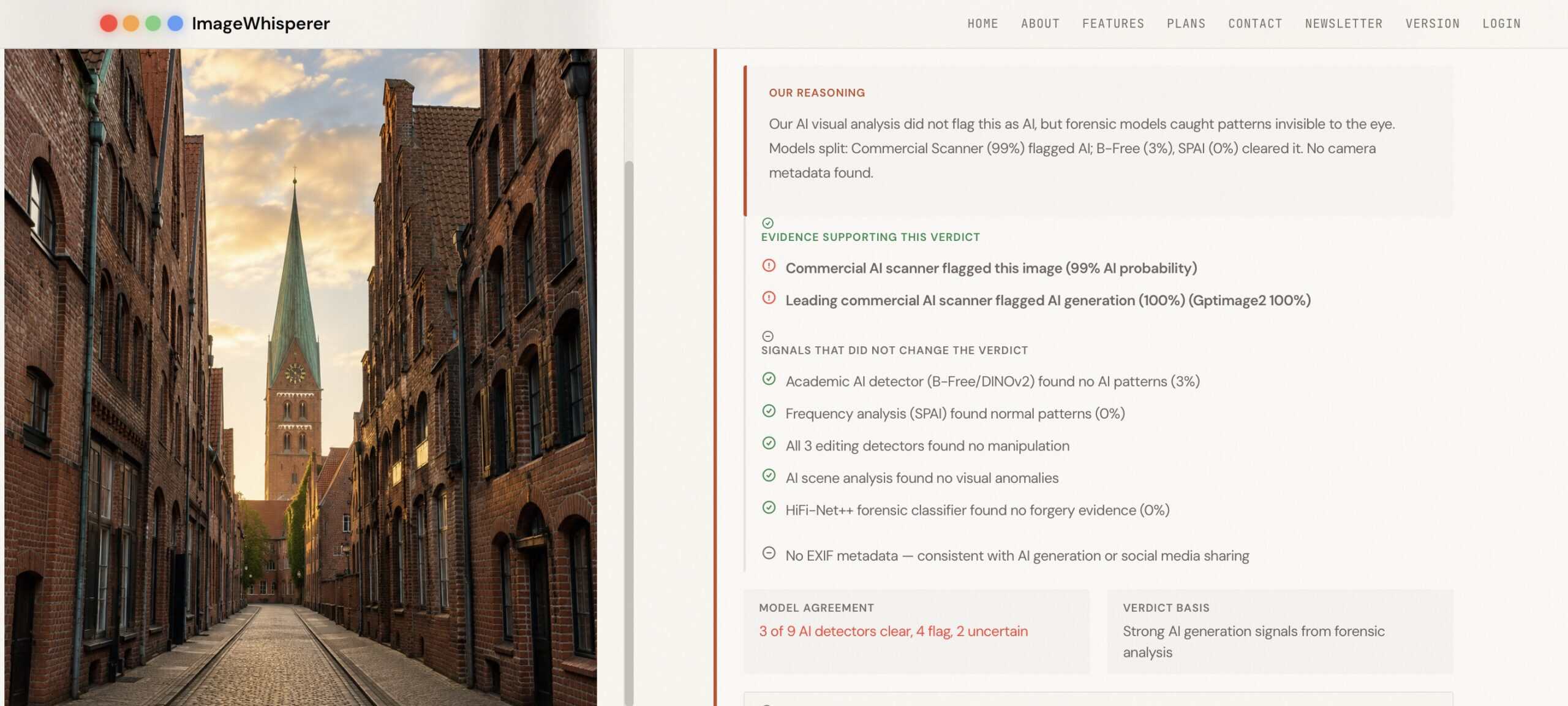Select the Commercial AI scanner flagged text
Image resolution: width=1568 pixels, height=706 pixels.
pyautogui.click(x=991, y=268)
